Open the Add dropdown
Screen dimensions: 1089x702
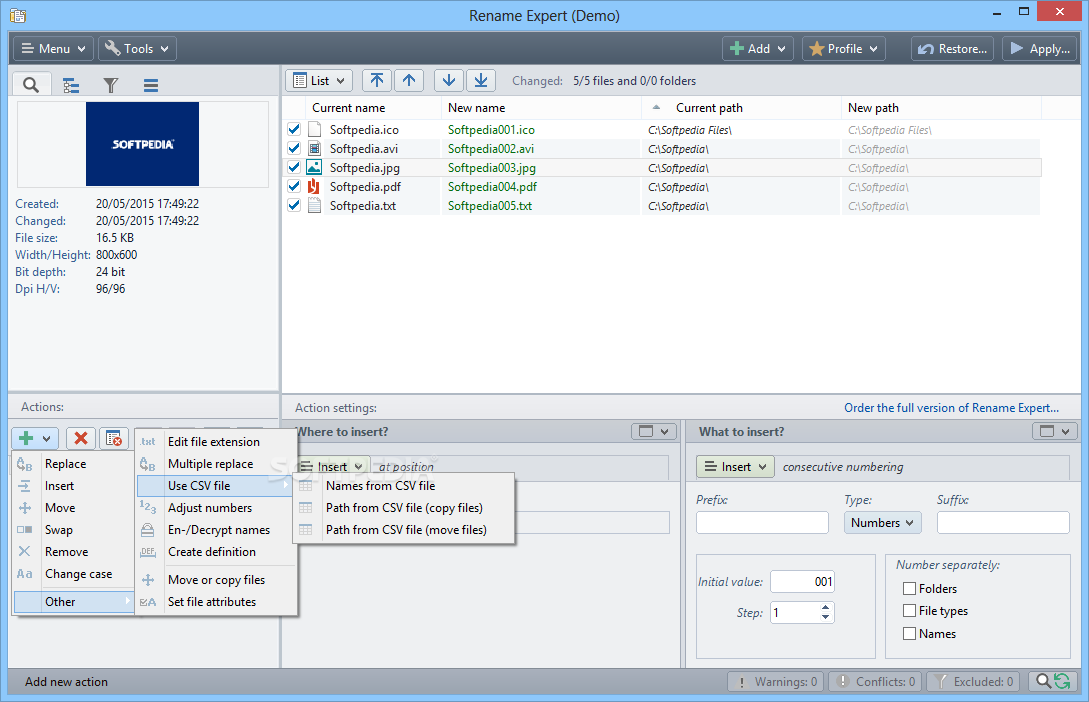pyautogui.click(x=758, y=49)
